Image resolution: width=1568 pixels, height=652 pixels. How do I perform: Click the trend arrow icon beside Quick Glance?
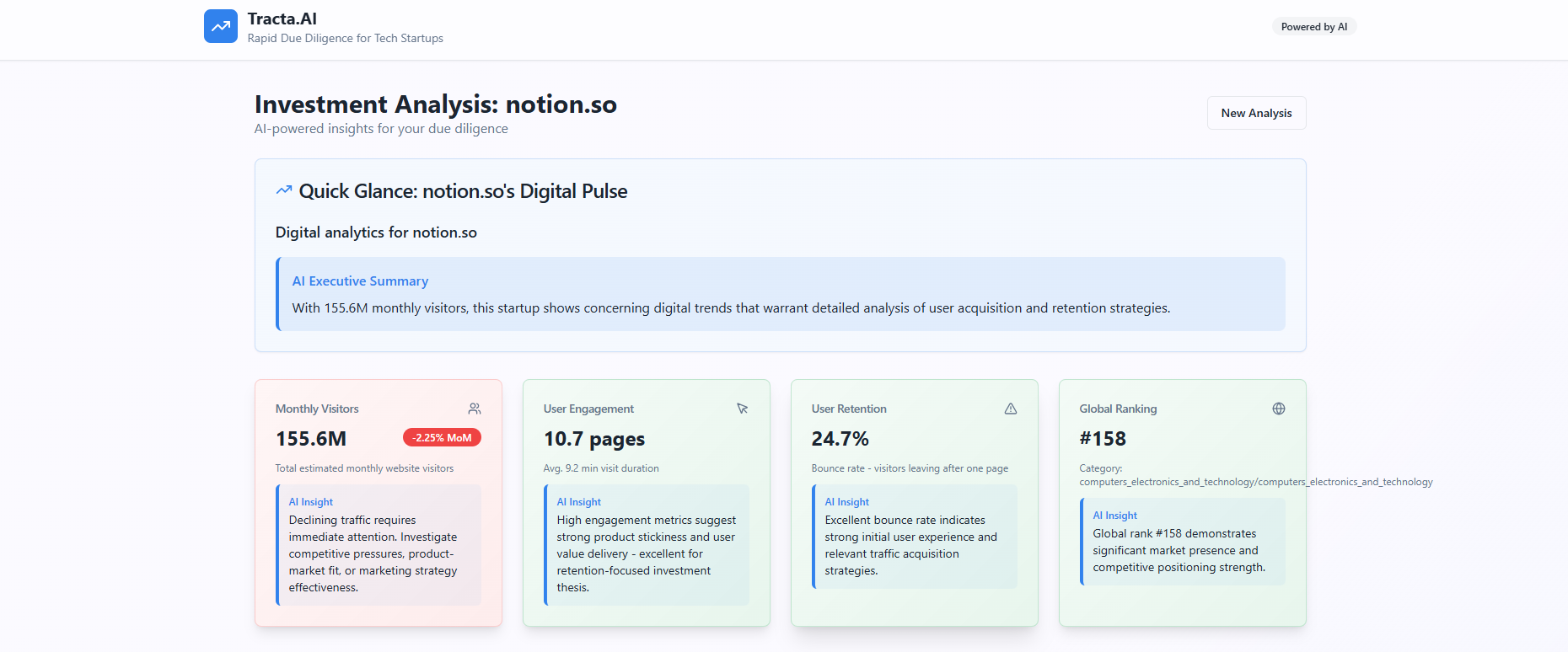coord(284,190)
